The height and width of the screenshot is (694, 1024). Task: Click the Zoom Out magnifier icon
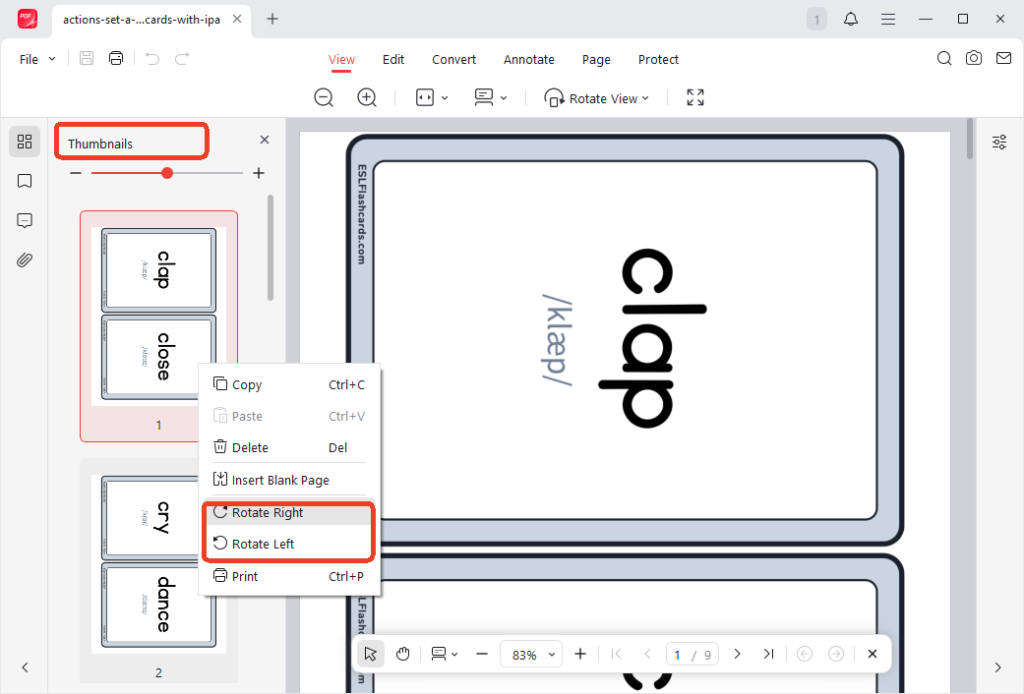[x=324, y=98]
